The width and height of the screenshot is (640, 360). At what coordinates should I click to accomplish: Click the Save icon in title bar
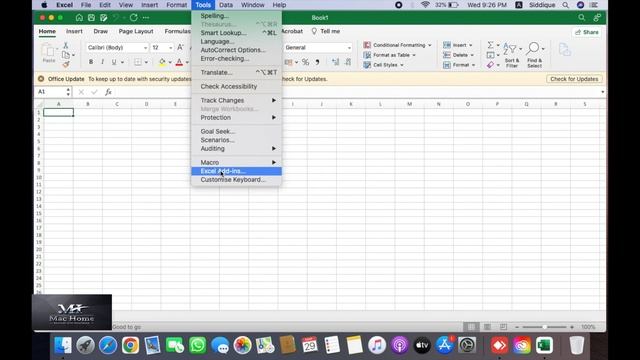pyautogui.click(x=91, y=18)
